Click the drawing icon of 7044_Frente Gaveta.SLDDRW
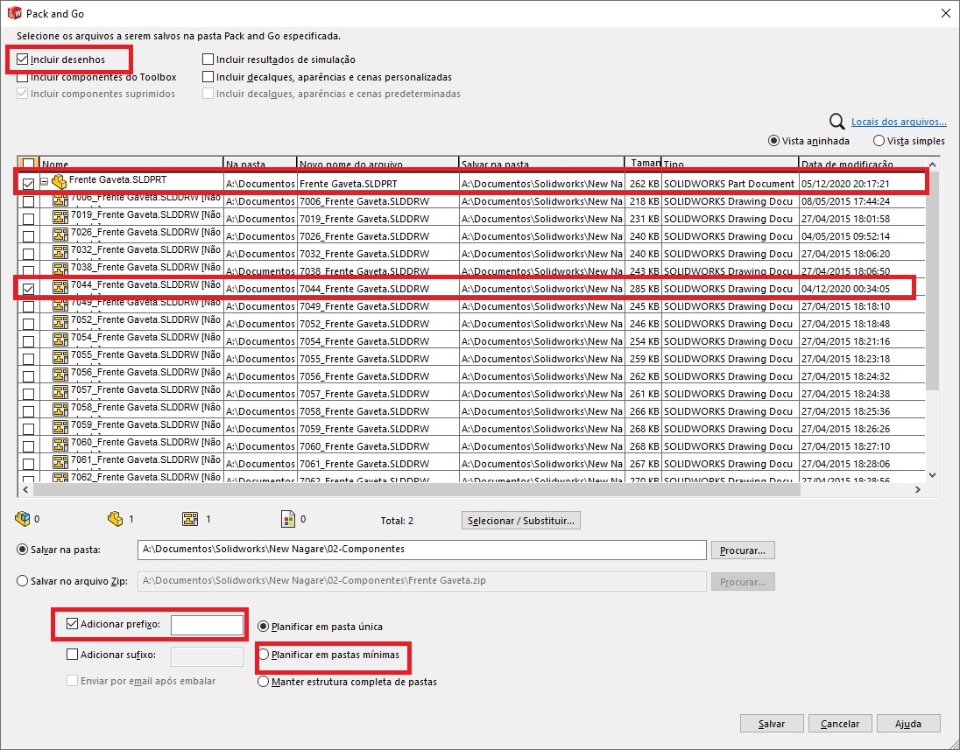This screenshot has width=960, height=750. tap(59, 287)
